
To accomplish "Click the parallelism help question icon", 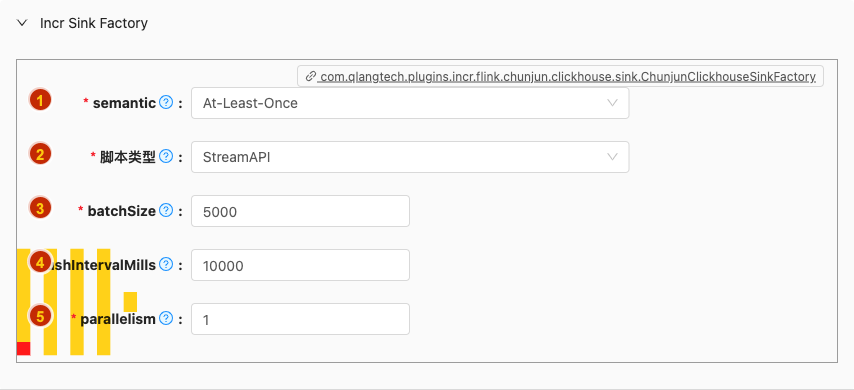I will pos(166,319).
